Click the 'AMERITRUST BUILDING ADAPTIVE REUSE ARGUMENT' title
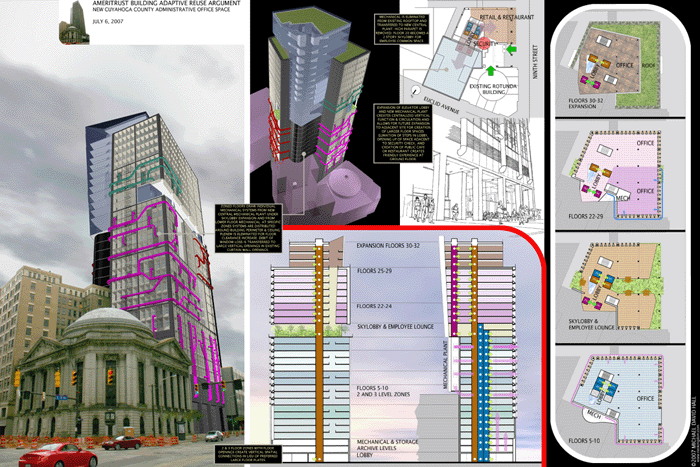The width and height of the screenshot is (700, 467). click(x=166, y=3)
